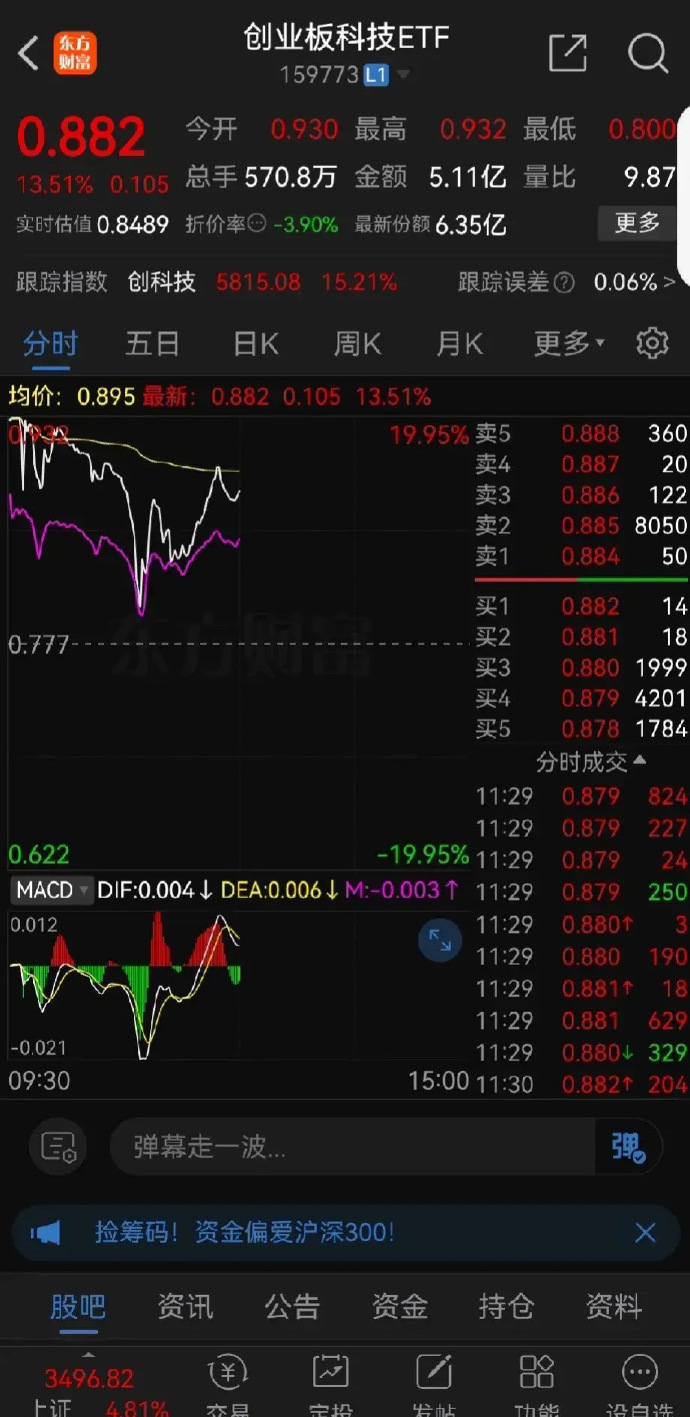Select the 卖4 0.887 order row

tap(581, 464)
